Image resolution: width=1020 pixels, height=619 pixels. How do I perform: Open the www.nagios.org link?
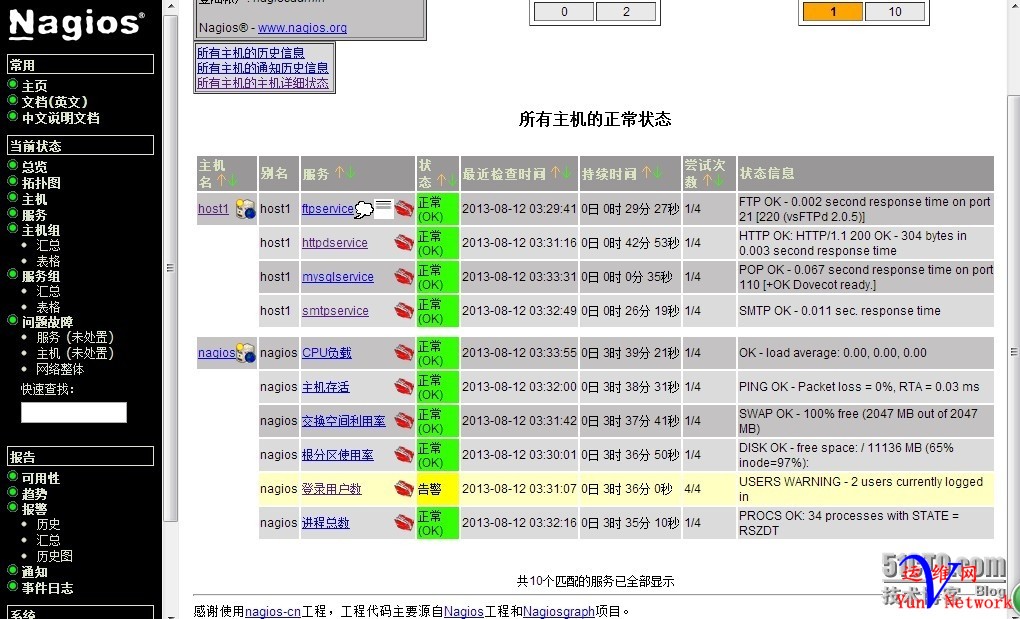click(x=302, y=28)
